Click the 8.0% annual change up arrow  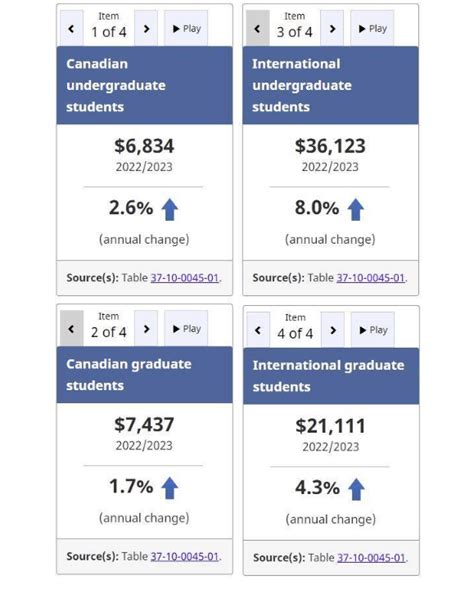tap(356, 210)
